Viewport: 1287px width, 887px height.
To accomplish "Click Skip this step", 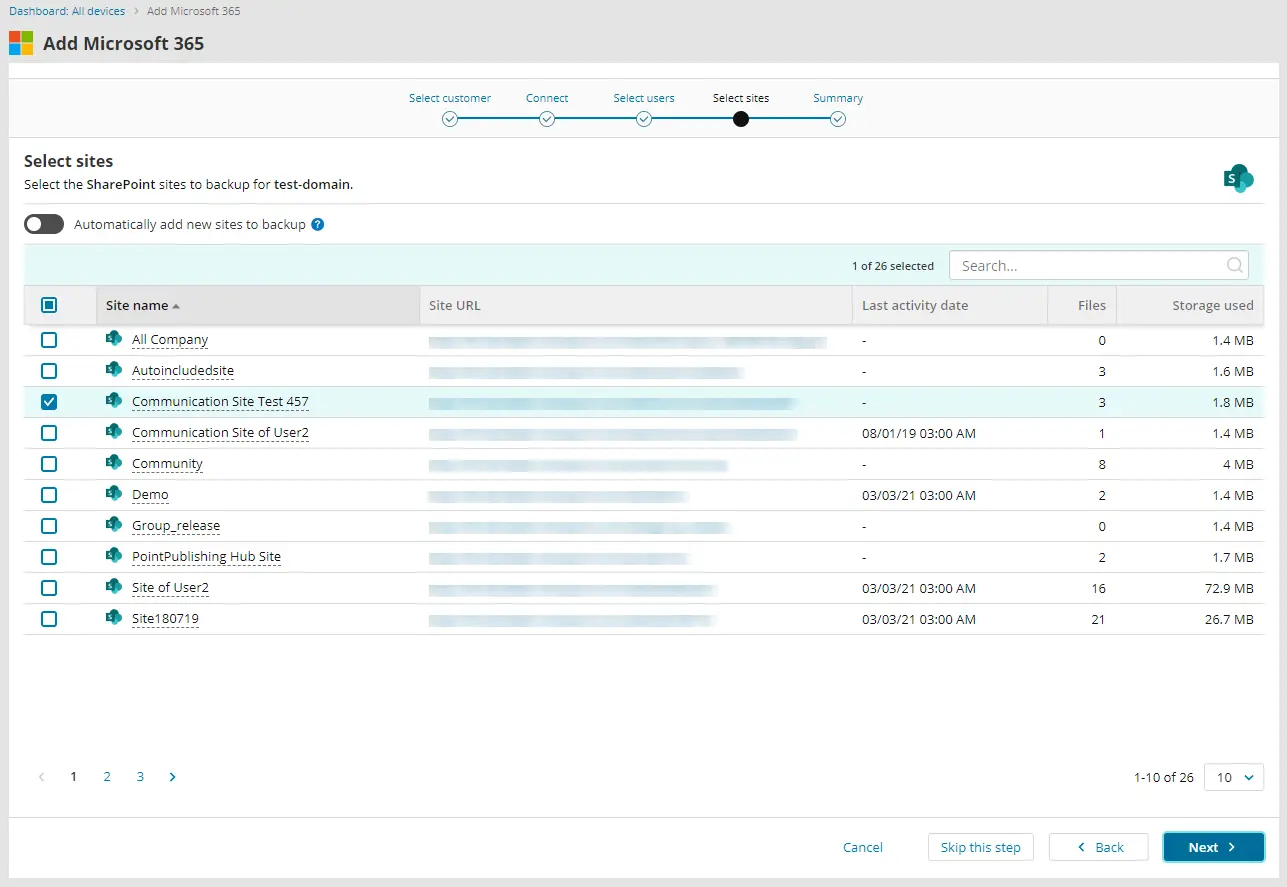I will click(x=981, y=847).
